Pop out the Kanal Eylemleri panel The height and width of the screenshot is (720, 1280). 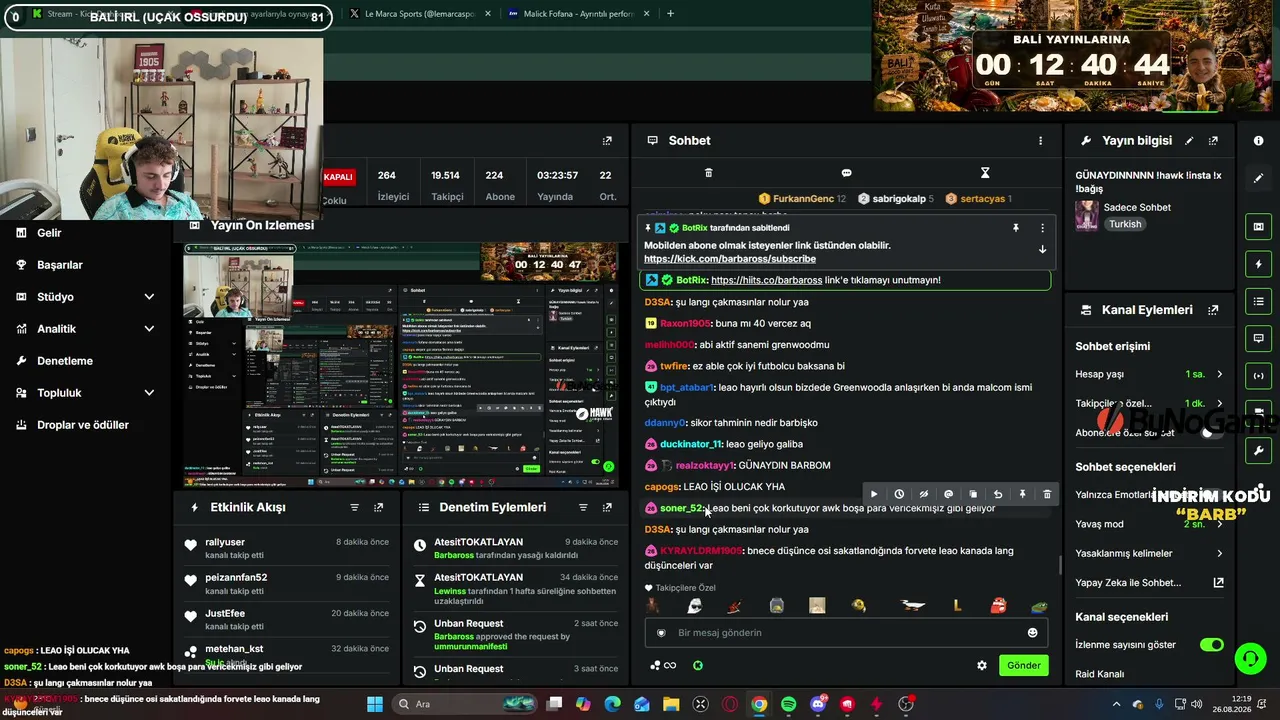[x=1213, y=310]
